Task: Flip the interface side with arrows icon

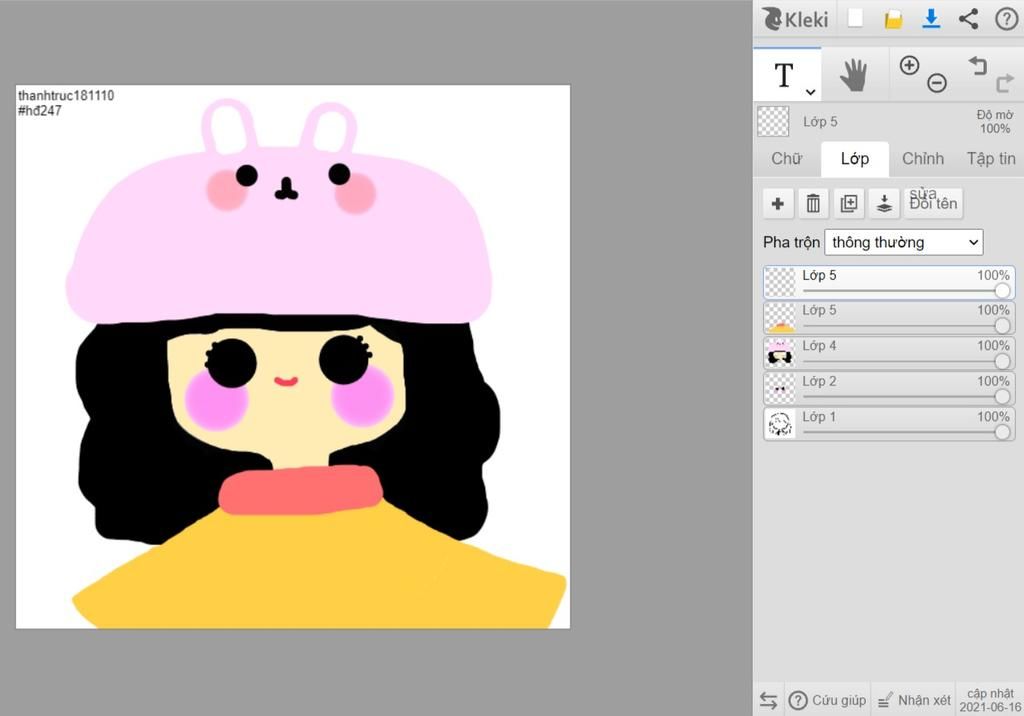Action: coord(769,701)
